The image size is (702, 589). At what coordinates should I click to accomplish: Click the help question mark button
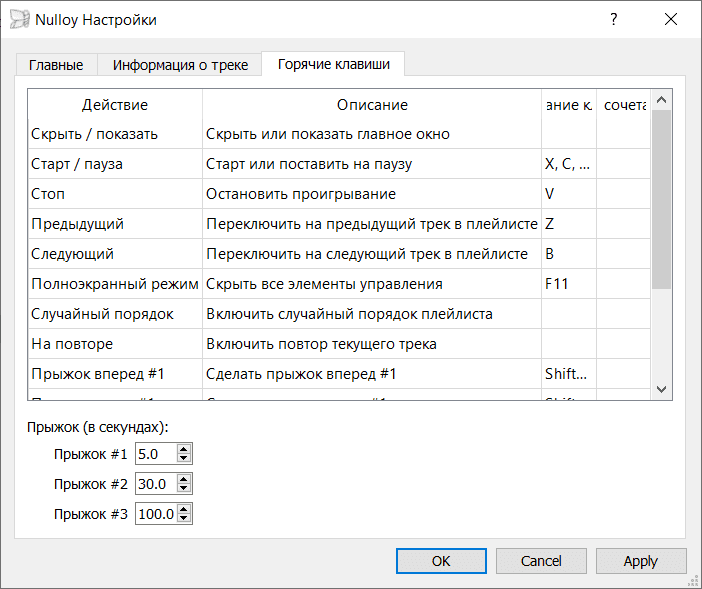[x=614, y=20]
